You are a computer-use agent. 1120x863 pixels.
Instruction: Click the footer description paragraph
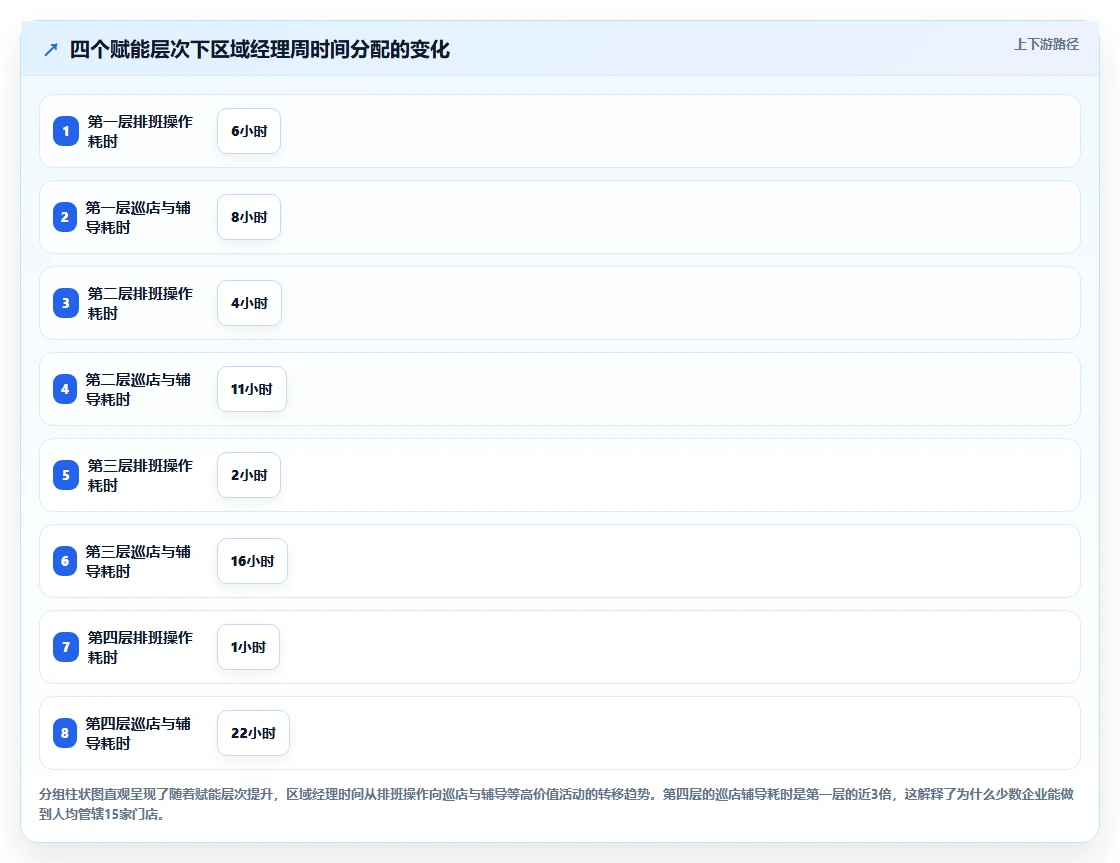[x=556, y=804]
